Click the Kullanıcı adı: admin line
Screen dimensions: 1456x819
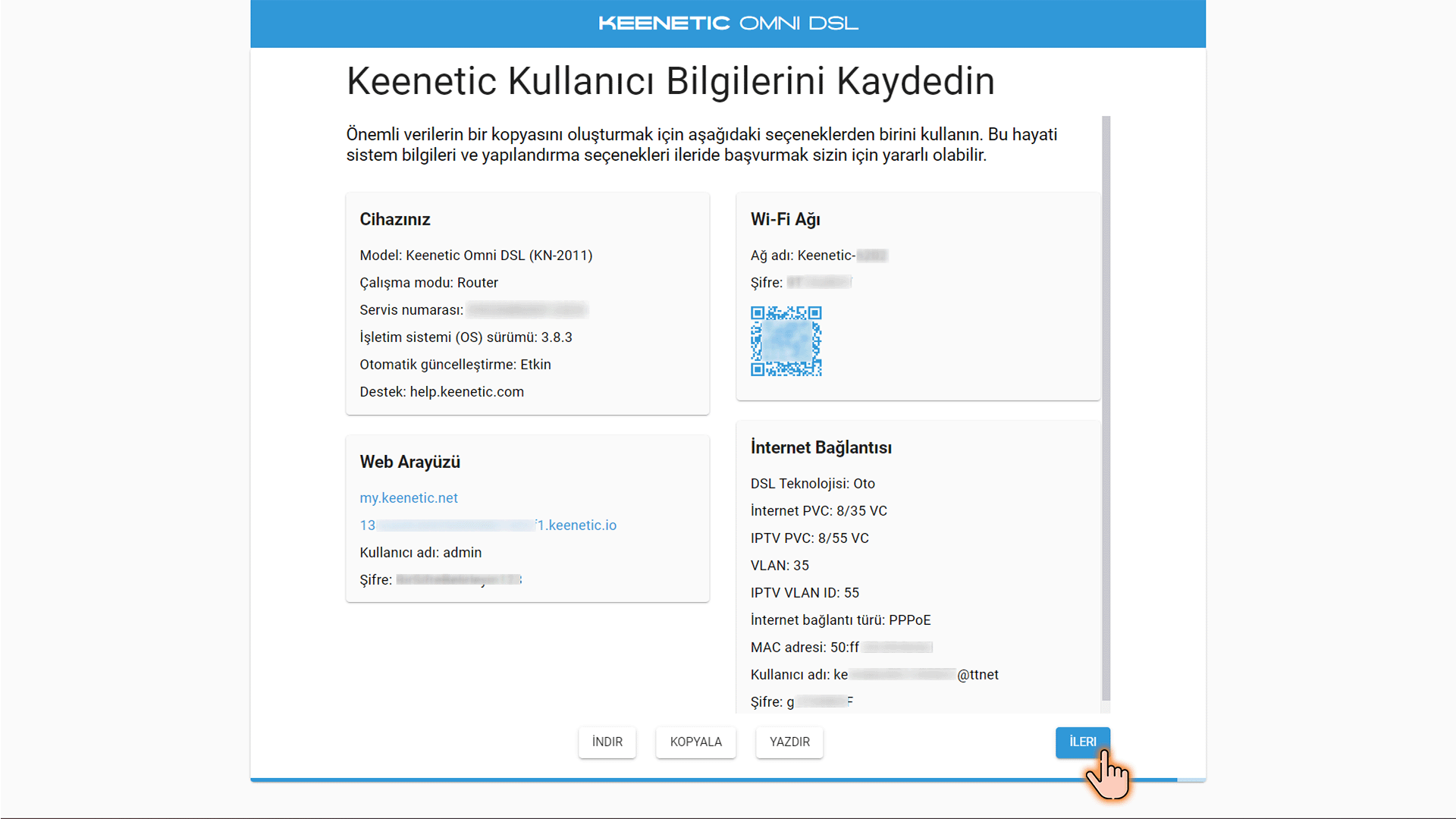point(421,553)
